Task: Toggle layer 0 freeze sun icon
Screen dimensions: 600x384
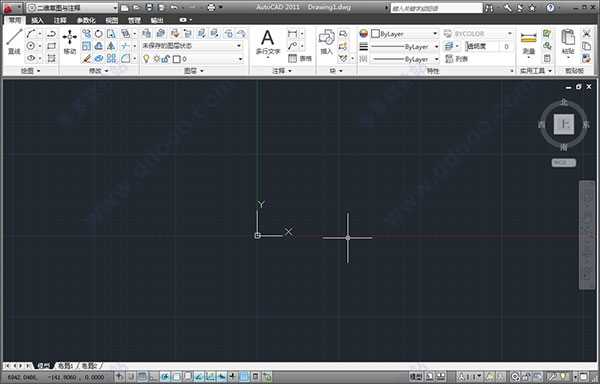Action: coord(156,59)
